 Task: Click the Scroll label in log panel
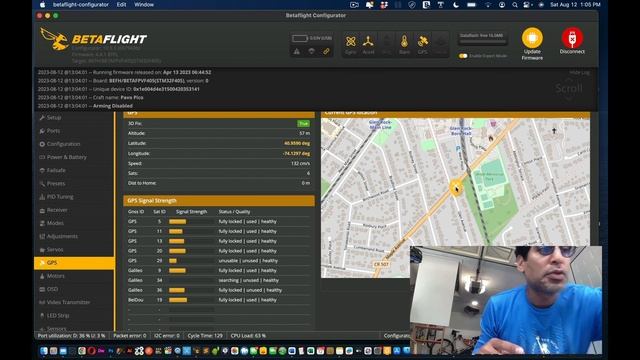pyautogui.click(x=569, y=88)
